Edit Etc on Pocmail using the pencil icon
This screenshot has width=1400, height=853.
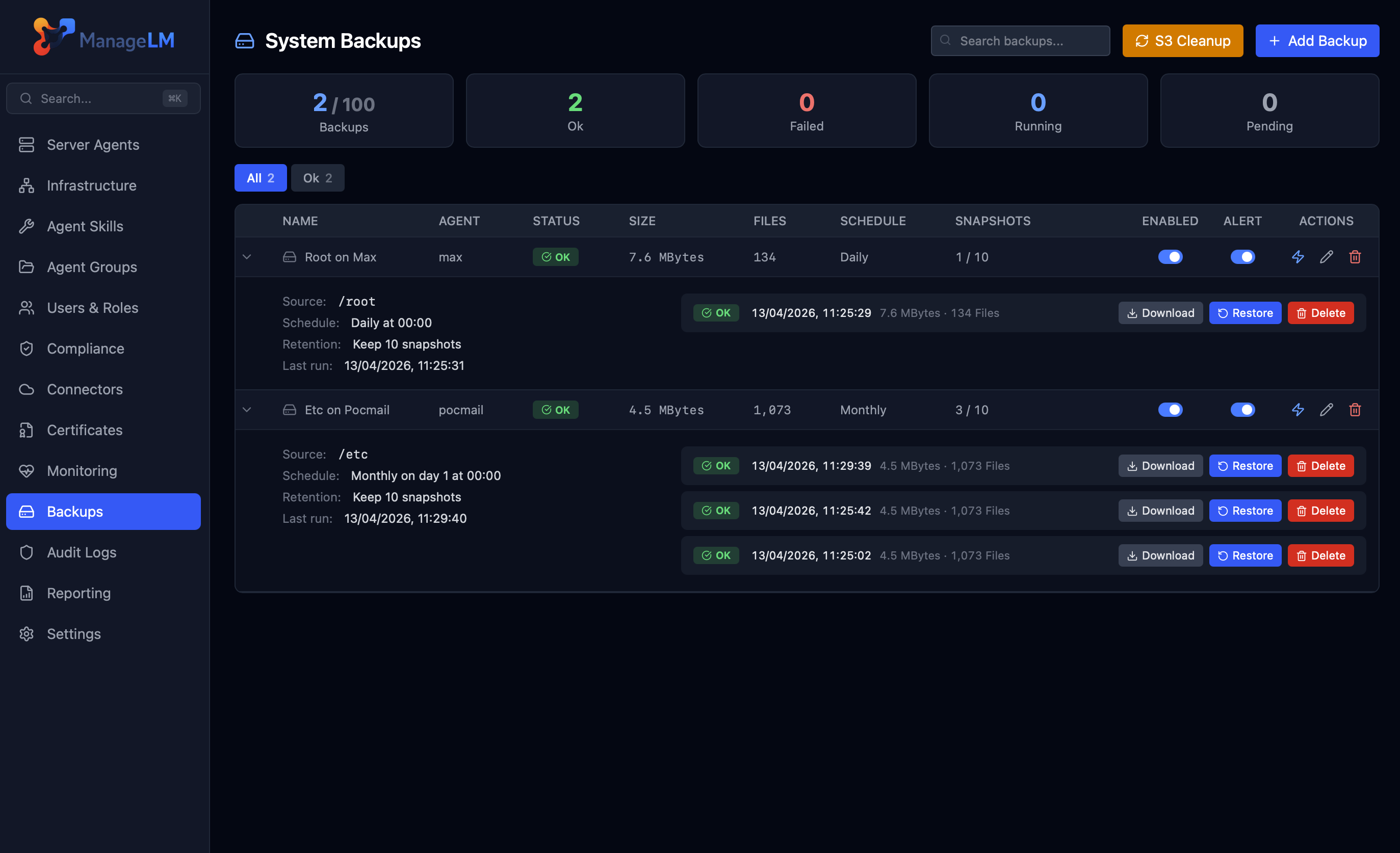pos(1326,410)
